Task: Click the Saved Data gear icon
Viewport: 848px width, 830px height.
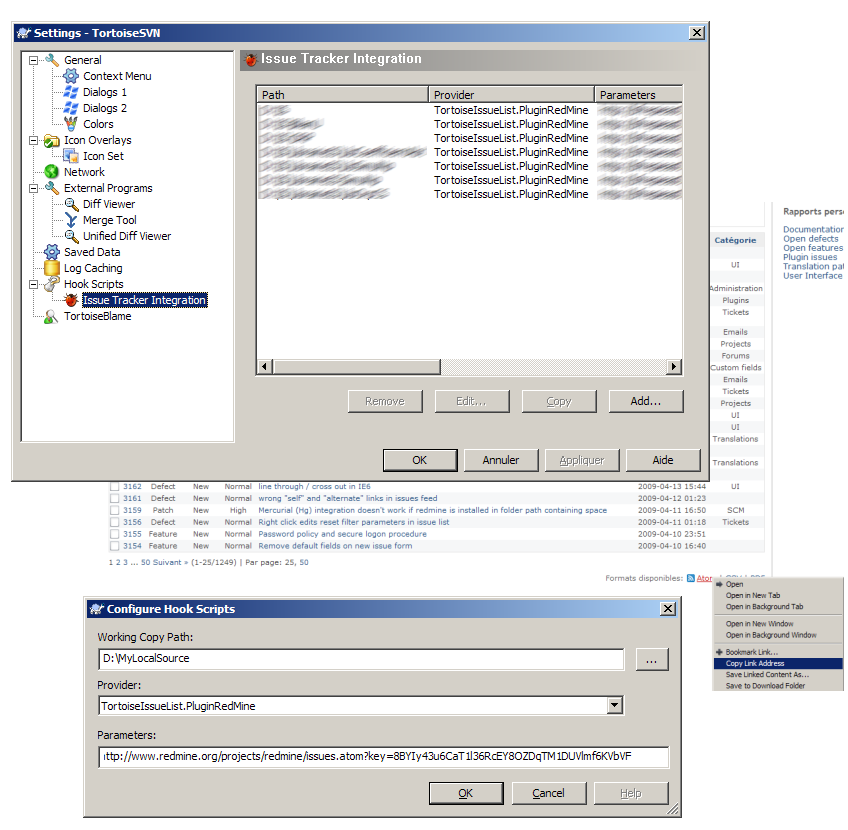Action: [52, 252]
